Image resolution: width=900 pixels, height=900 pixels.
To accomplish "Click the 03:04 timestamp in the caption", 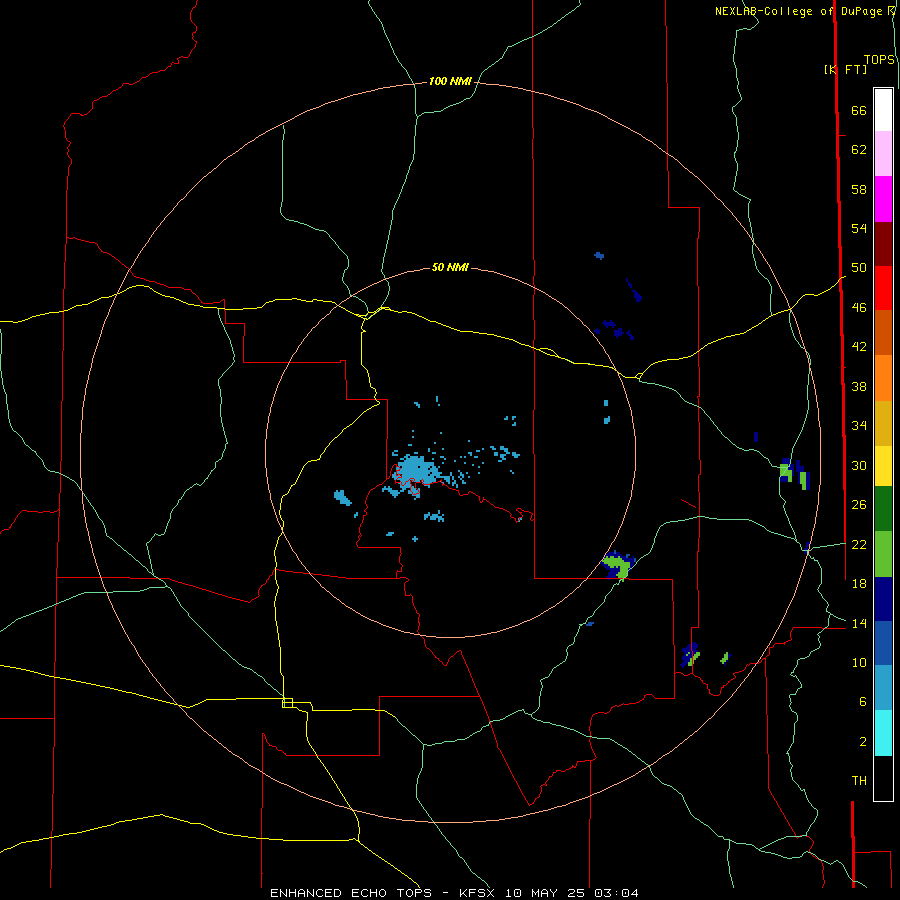I will pyautogui.click(x=616, y=893).
